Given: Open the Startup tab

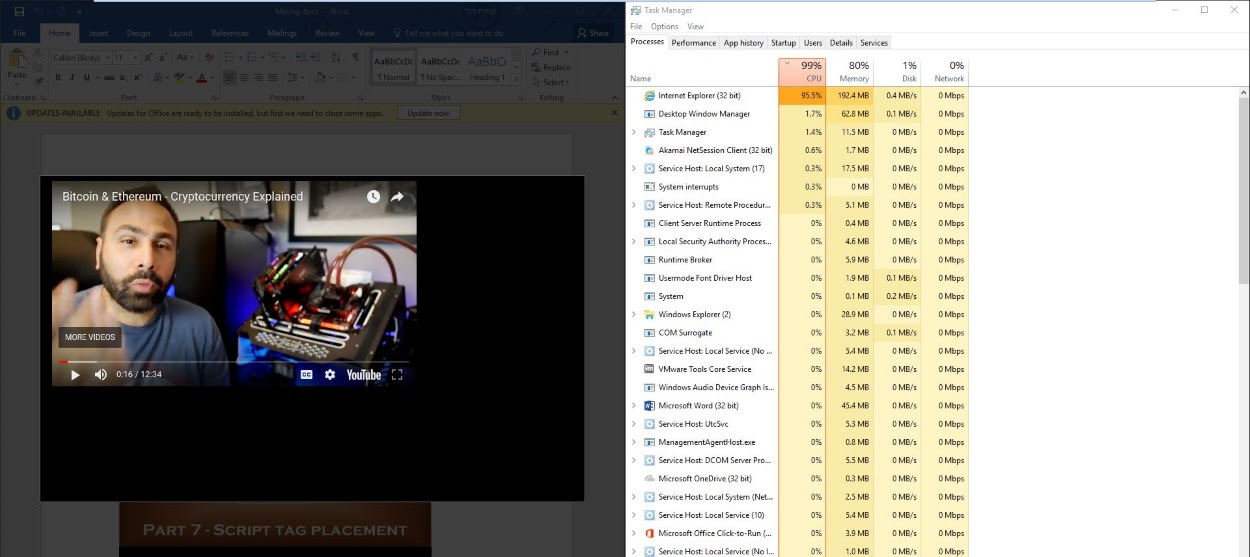Looking at the screenshot, I should point(783,43).
